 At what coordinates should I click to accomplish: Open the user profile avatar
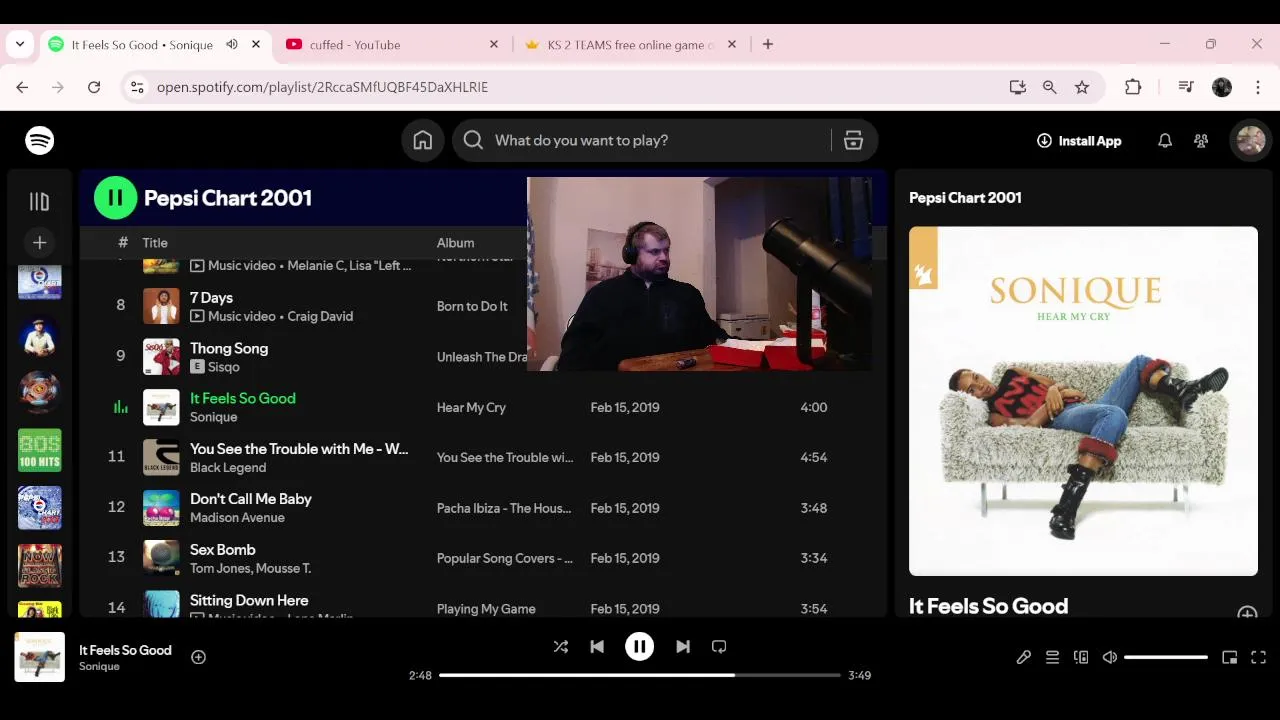click(1251, 141)
